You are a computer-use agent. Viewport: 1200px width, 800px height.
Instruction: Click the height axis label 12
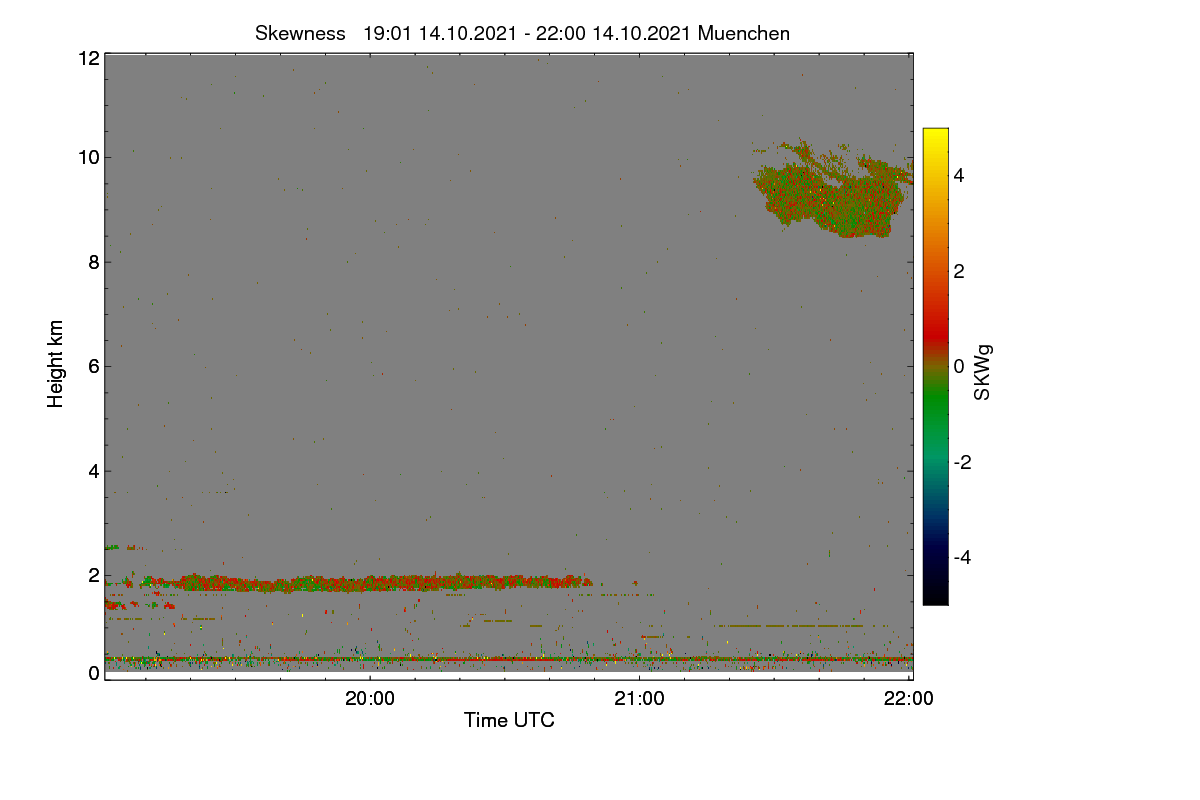88,58
